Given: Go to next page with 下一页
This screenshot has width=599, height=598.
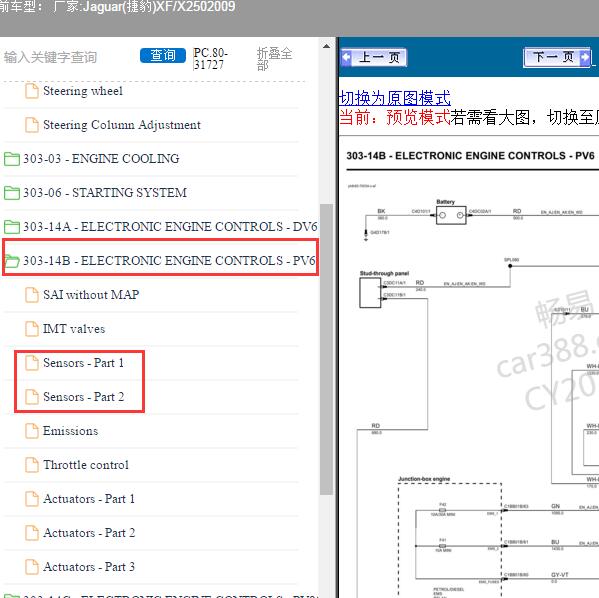Looking at the screenshot, I should tap(557, 57).
